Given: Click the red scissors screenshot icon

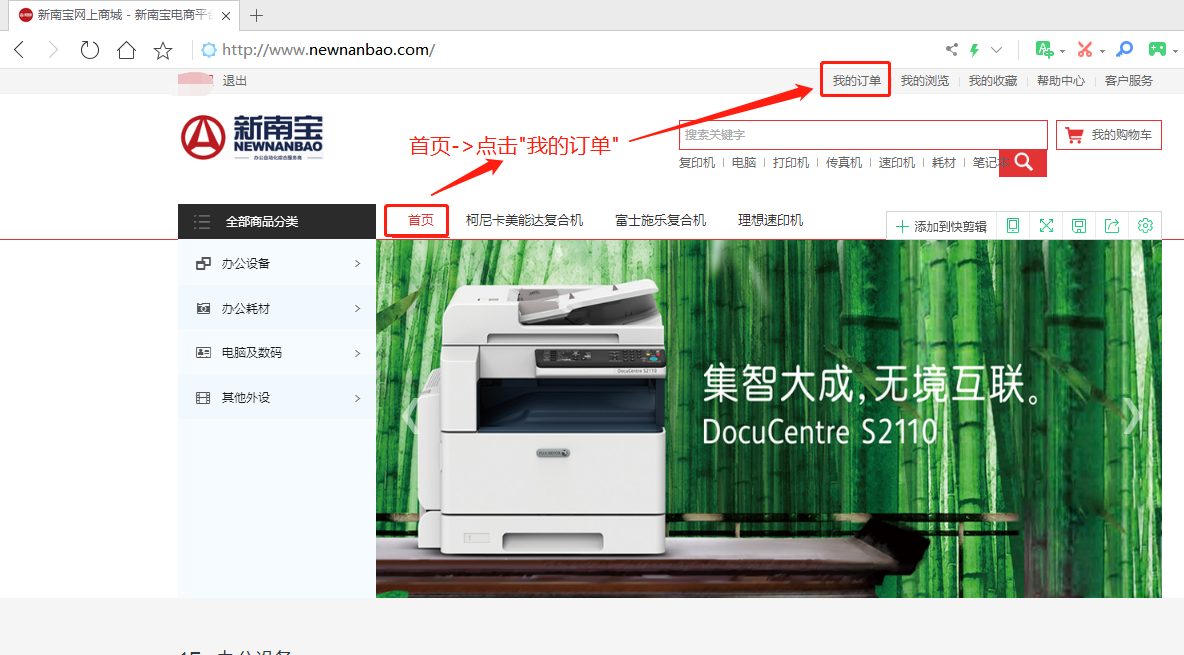Looking at the screenshot, I should coord(1084,50).
